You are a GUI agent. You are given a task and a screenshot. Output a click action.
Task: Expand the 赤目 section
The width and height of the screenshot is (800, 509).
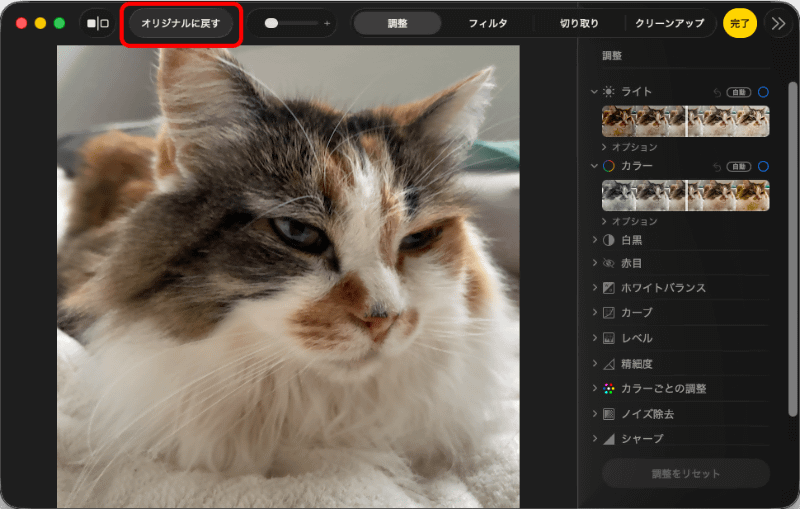tap(594, 263)
